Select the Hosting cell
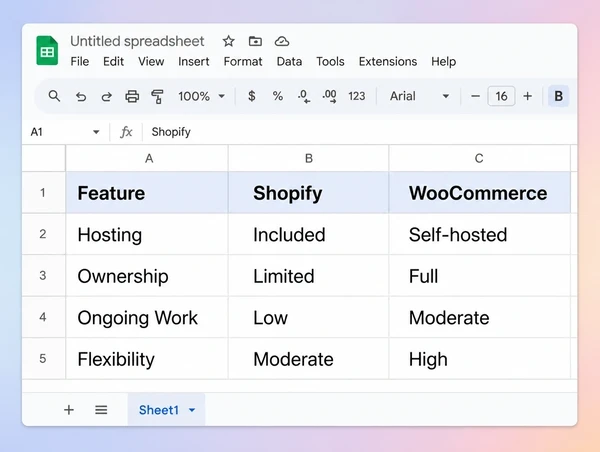The image size is (600, 452). 147,234
